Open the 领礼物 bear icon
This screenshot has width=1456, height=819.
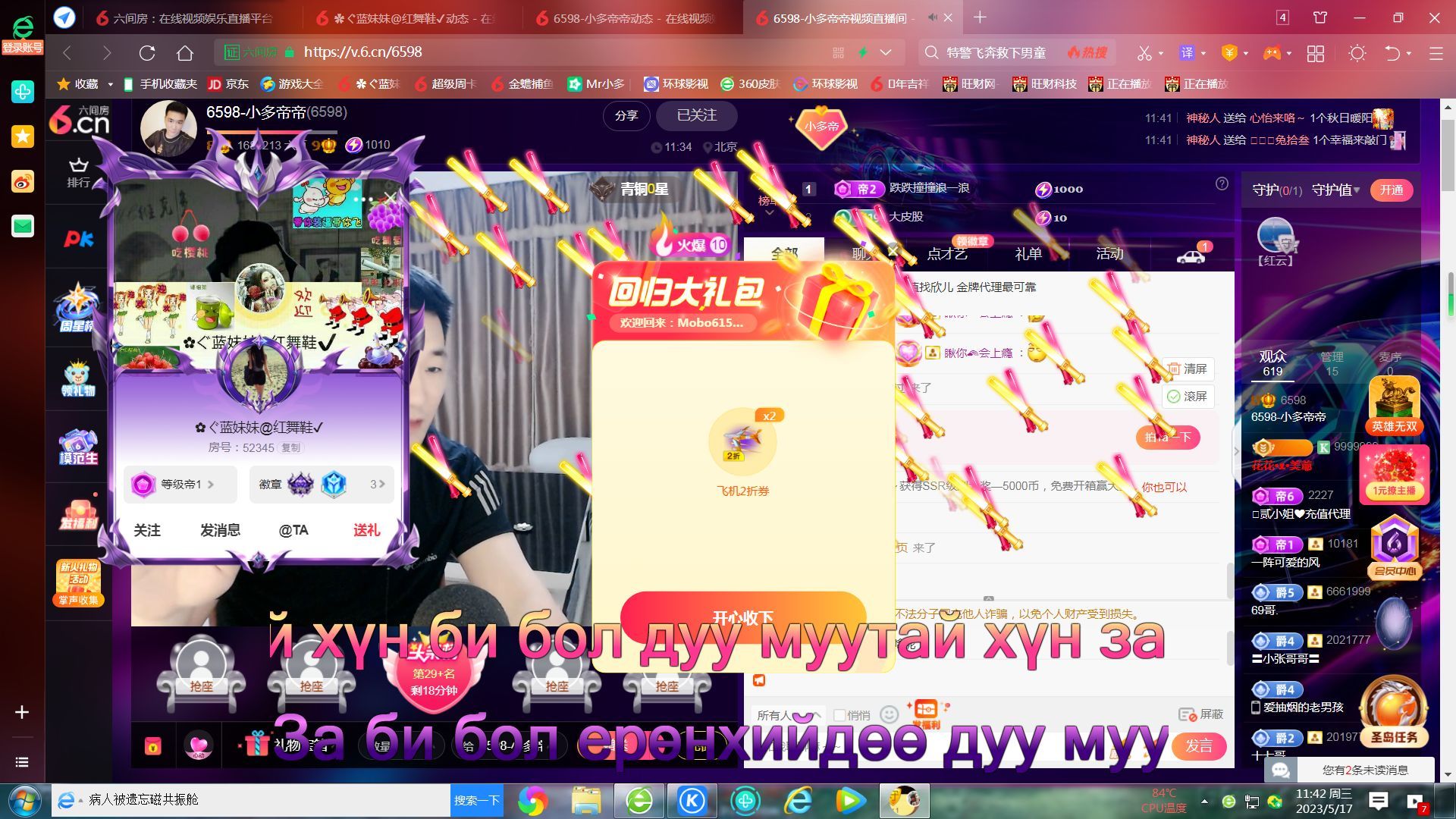pyautogui.click(x=78, y=380)
